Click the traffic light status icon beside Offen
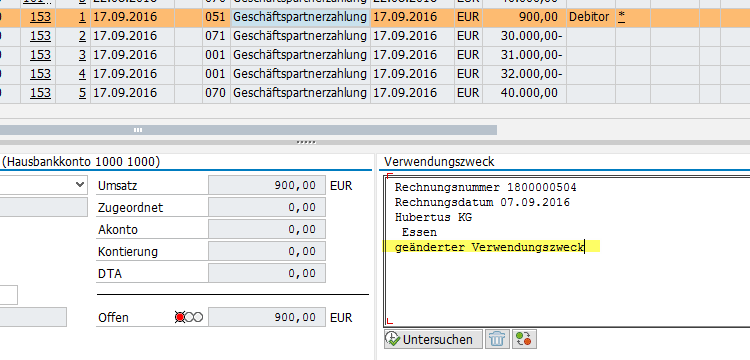Image resolution: width=750 pixels, height=360 pixels. [x=189, y=317]
